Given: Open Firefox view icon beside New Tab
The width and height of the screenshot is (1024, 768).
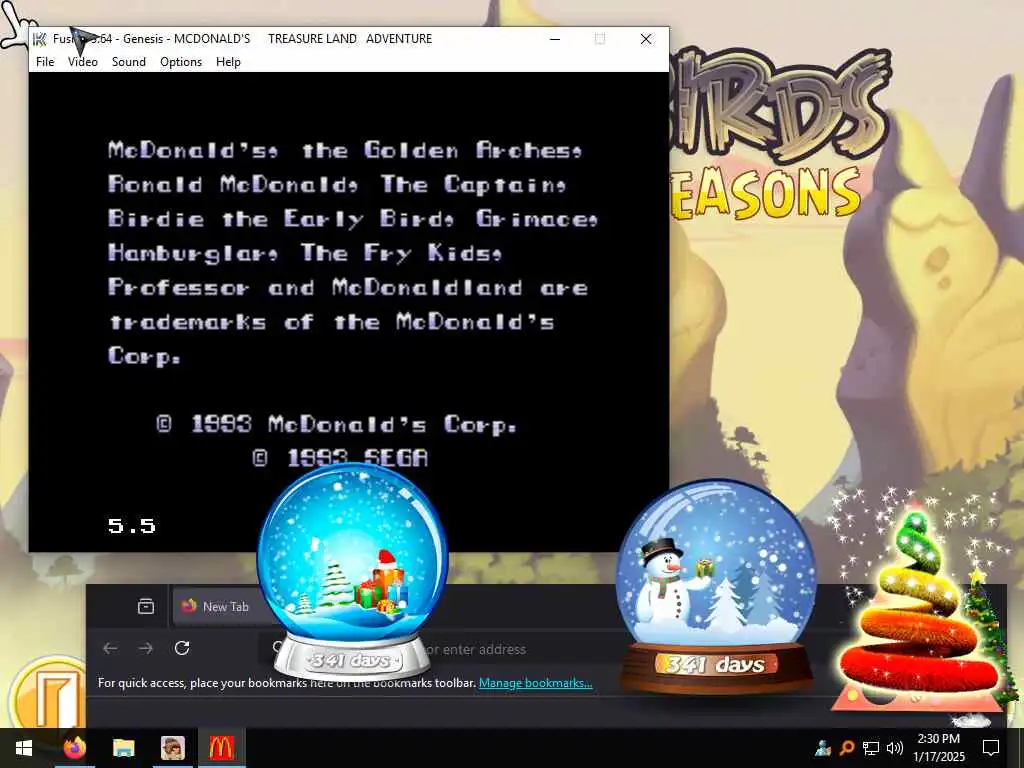Looking at the screenshot, I should 146,607.
